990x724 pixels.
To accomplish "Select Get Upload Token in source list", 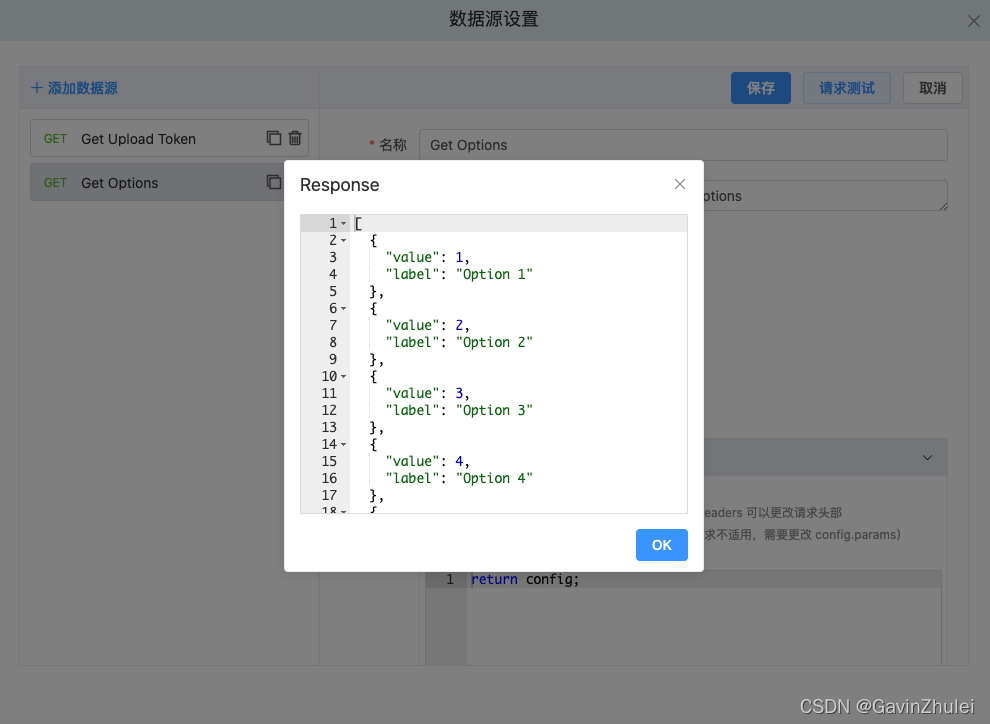I will pos(138,139).
